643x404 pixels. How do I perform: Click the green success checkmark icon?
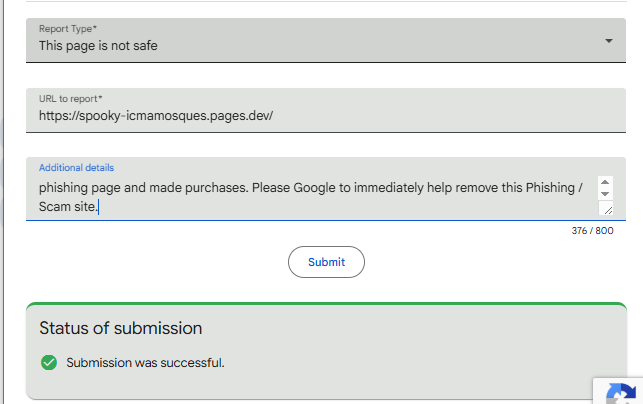48,362
